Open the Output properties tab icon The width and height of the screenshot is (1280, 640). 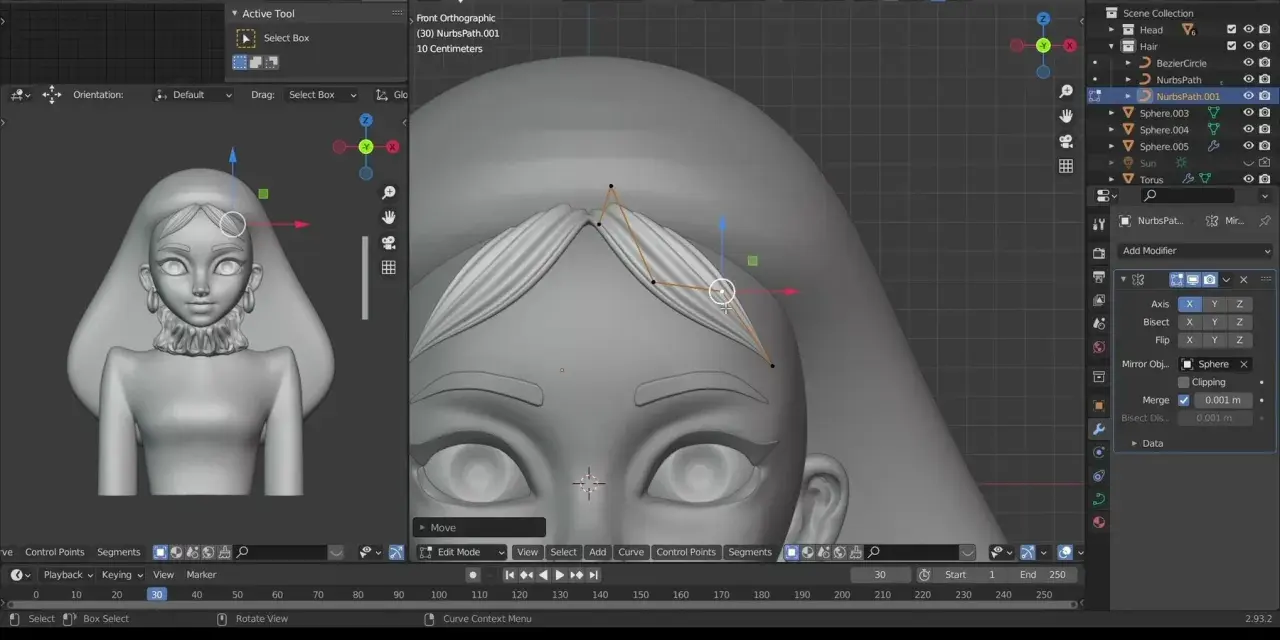tap(1099, 277)
